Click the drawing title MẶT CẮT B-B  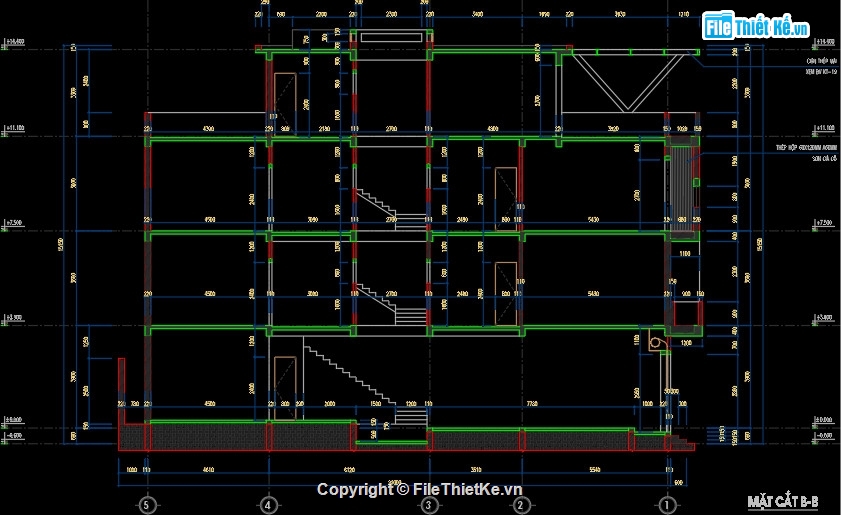[x=783, y=502]
